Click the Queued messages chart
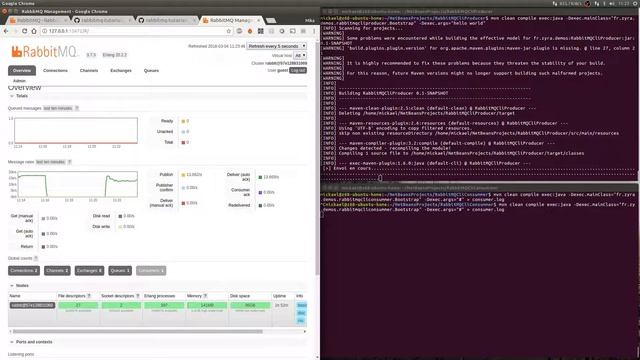 pyautogui.click(x=76, y=131)
